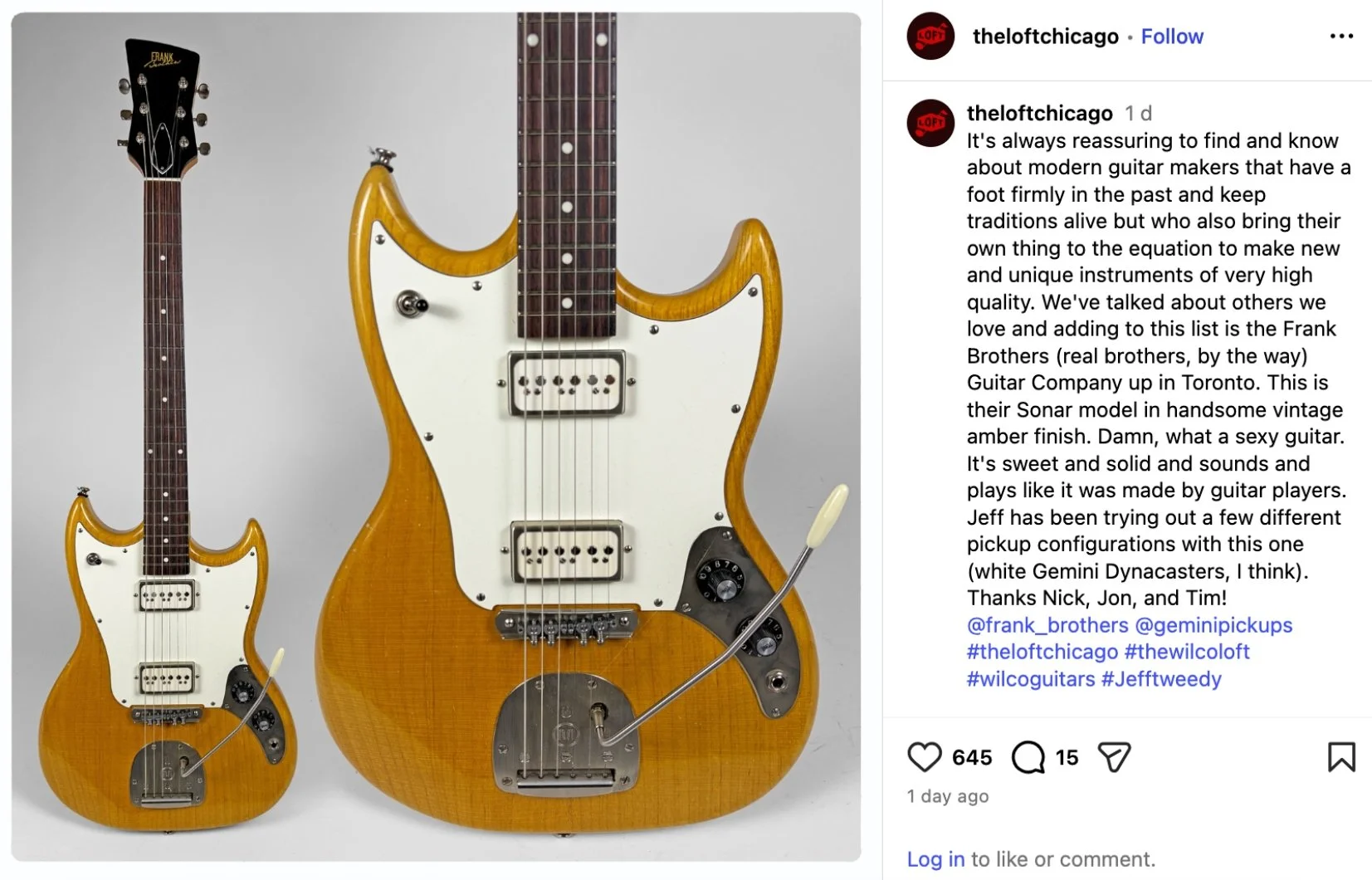Follow theloftchicago account

[1172, 37]
